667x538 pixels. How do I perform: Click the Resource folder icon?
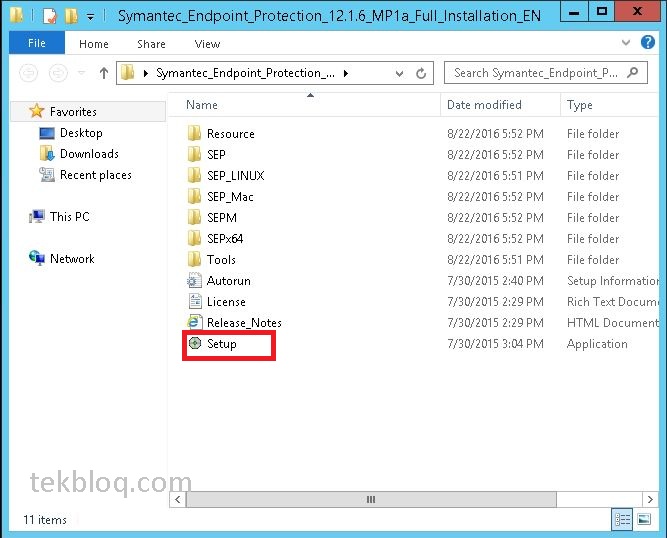click(x=194, y=133)
